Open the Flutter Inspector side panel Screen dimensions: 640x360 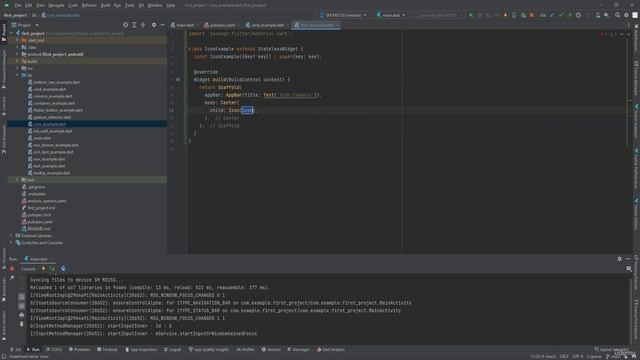pyautogui.click(x=636, y=120)
